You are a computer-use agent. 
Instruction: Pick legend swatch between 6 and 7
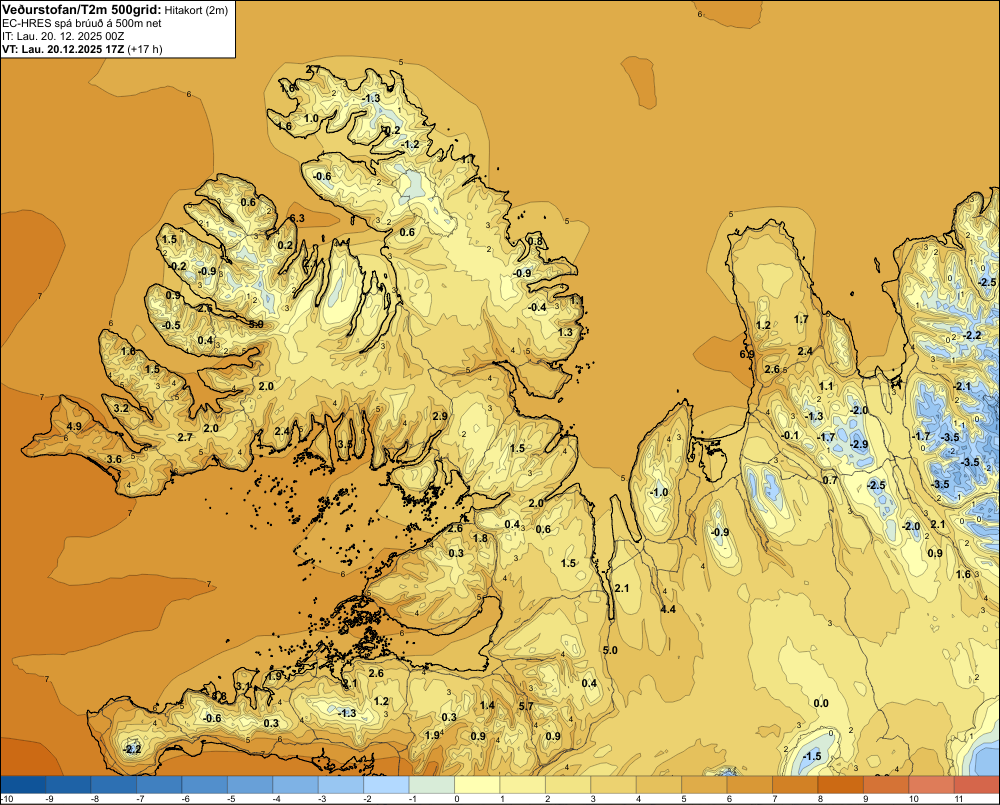(x=750, y=785)
